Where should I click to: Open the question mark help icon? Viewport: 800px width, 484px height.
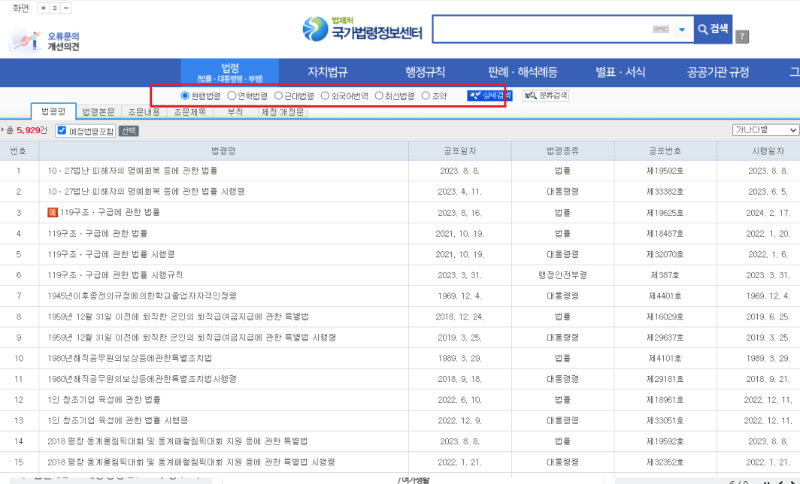click(742, 36)
